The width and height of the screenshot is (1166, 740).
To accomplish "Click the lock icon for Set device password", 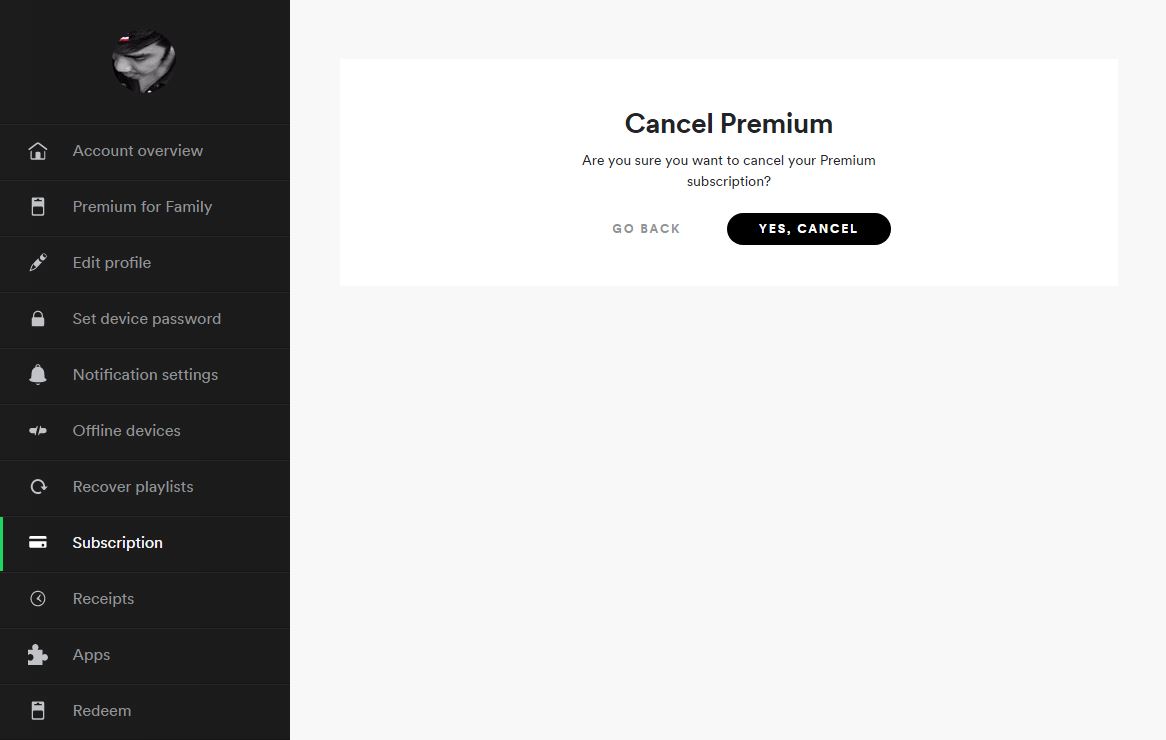I will coord(38,318).
